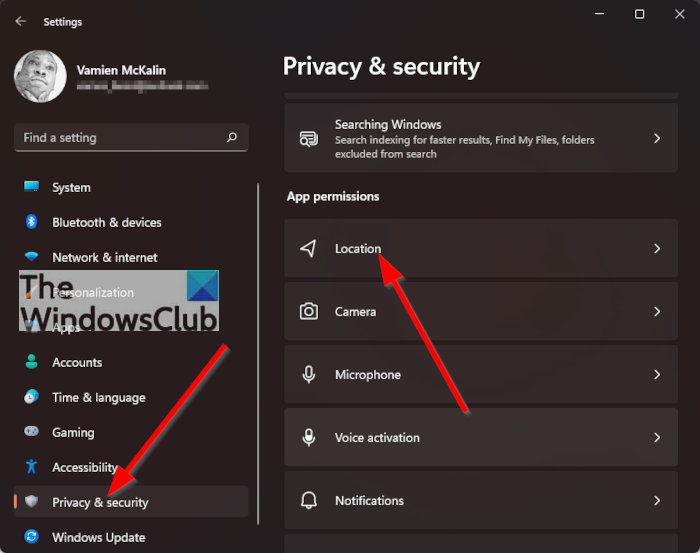Open the Accounts settings section

pyautogui.click(x=77, y=362)
